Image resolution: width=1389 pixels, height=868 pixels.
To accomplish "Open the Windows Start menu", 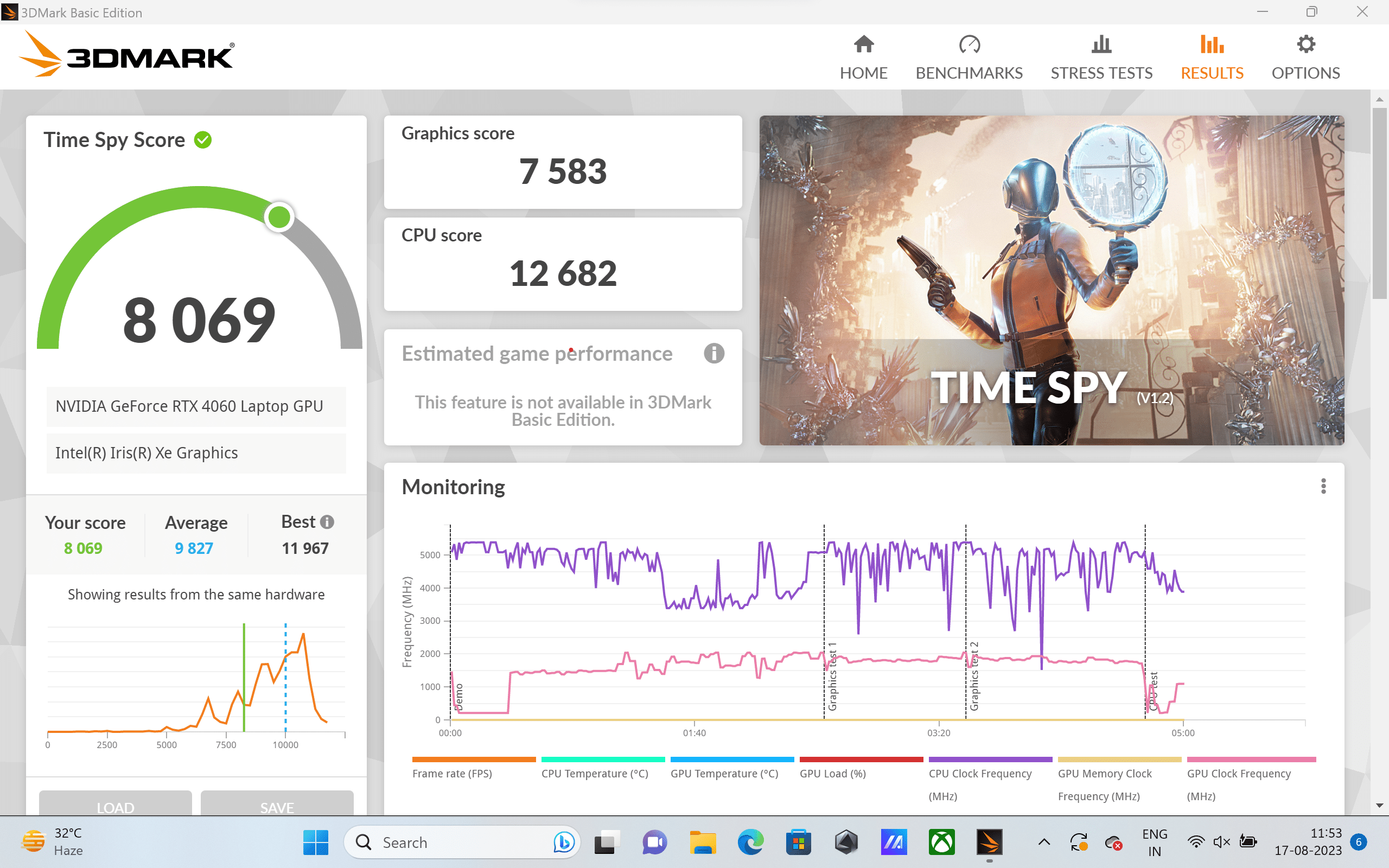I will [x=316, y=842].
